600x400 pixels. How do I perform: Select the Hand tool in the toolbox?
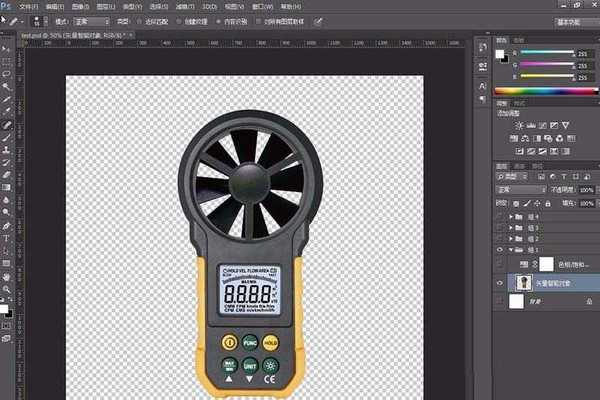pos(7,277)
